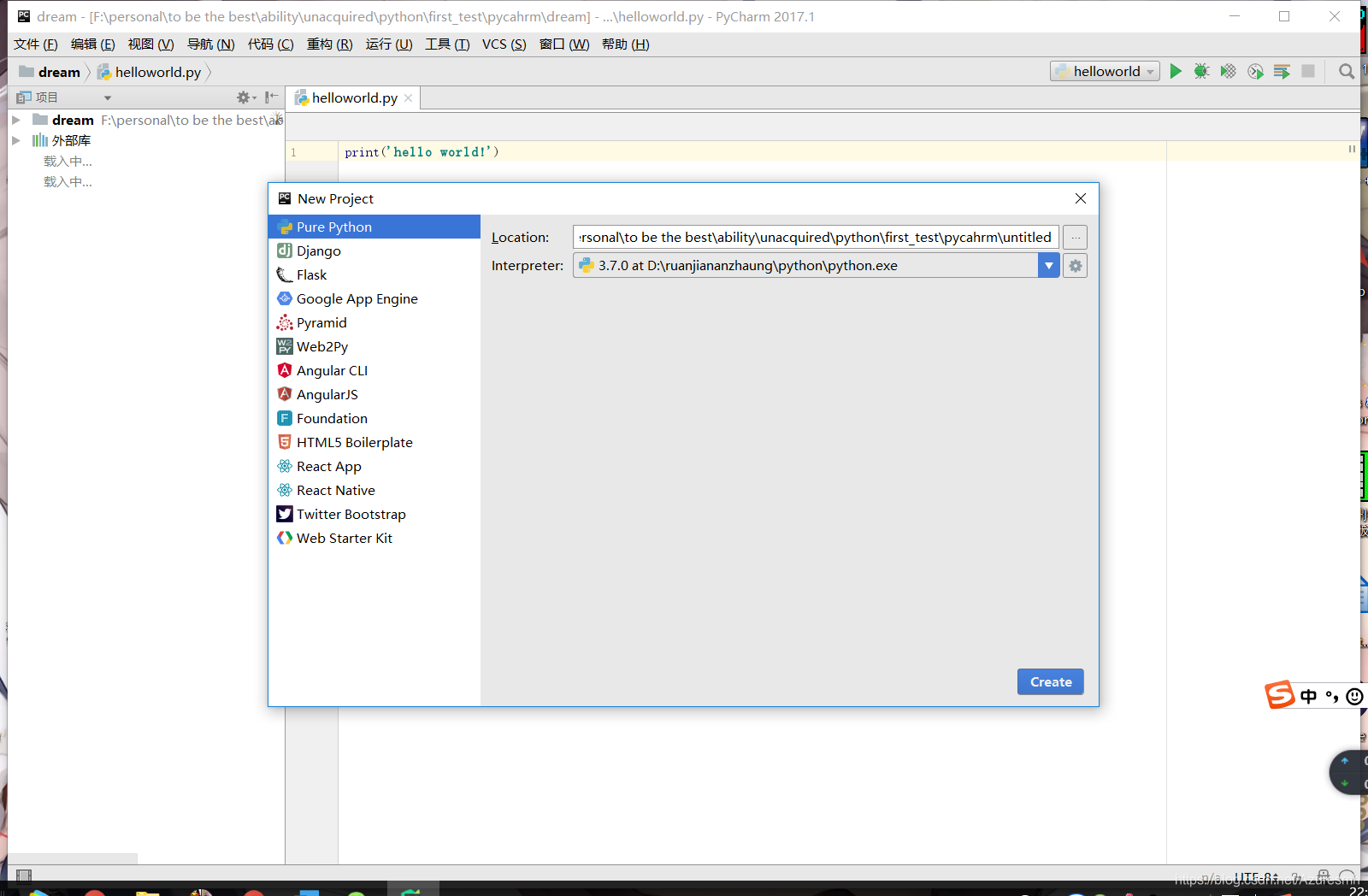Start debugging helloworld with bug icon

click(1201, 71)
